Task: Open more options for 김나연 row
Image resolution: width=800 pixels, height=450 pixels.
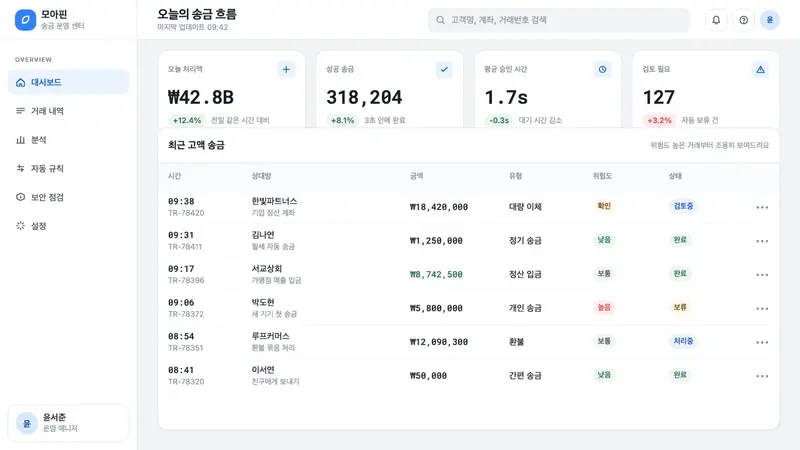Action: (762, 241)
